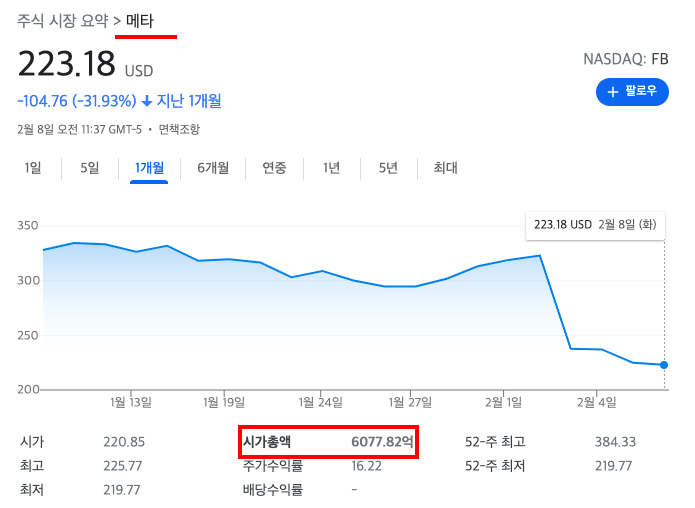Click the 52-주 최저 219.77 value

(x=613, y=466)
